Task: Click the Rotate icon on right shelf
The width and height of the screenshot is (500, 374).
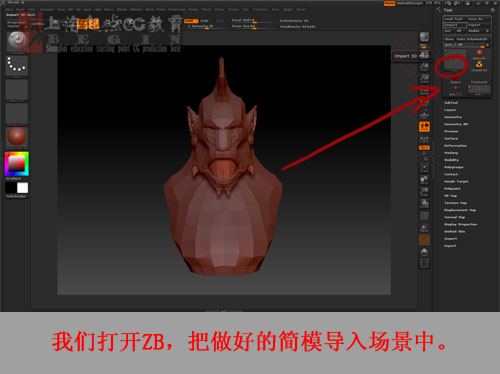Action: pyautogui.click(x=424, y=203)
